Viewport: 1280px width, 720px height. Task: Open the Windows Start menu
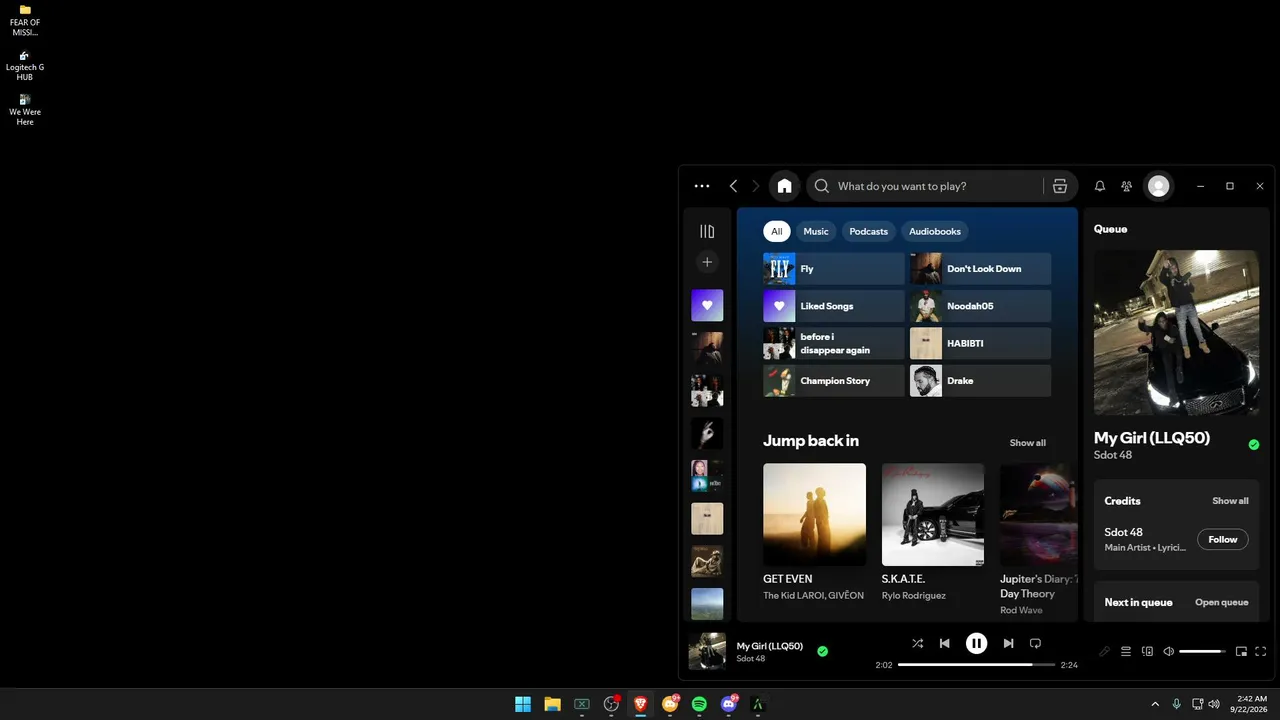click(x=523, y=704)
